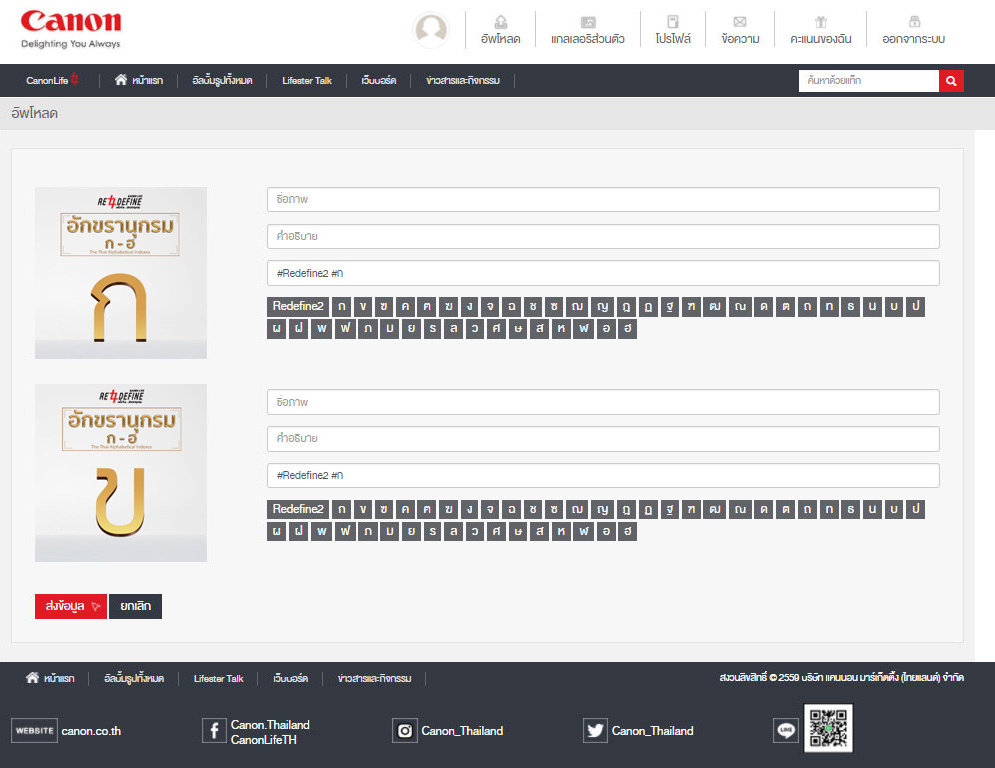Click the red submit button
This screenshot has height=768, width=995.
(x=70, y=606)
